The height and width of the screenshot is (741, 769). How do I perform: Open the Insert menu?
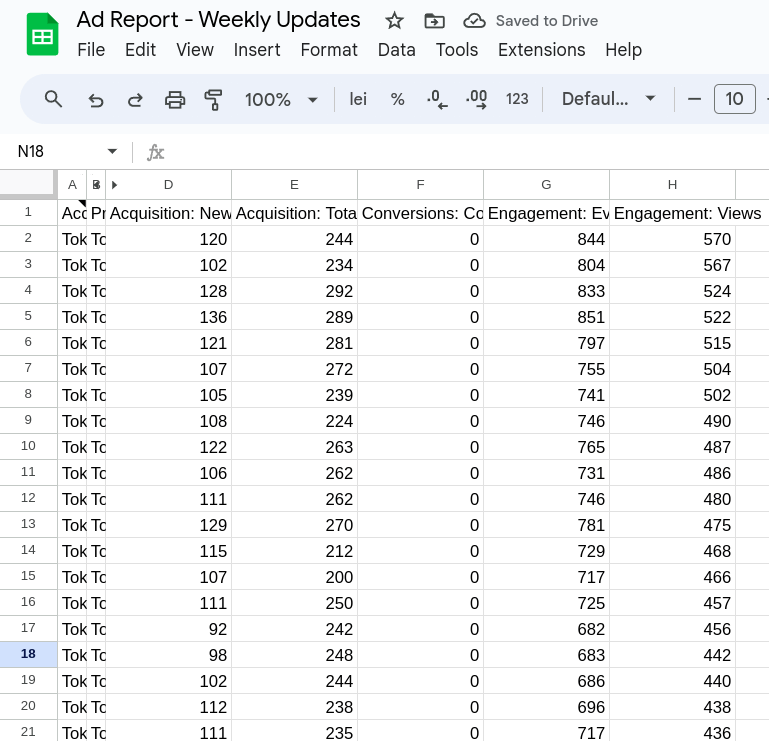[x=256, y=50]
